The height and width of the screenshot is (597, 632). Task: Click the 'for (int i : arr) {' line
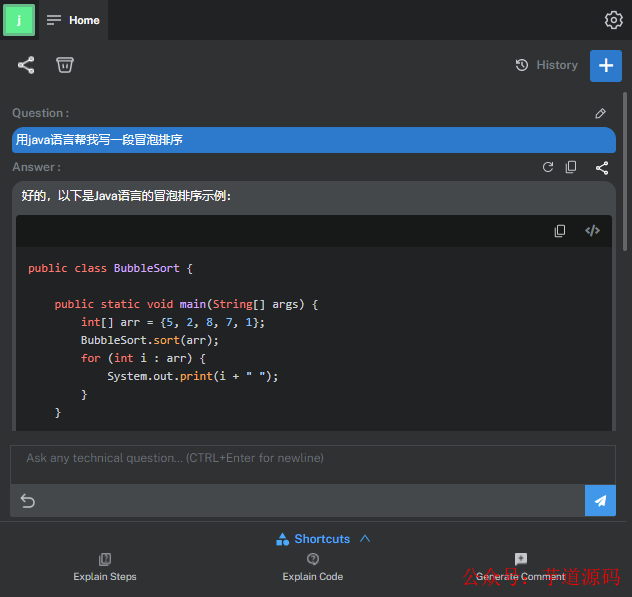point(143,358)
